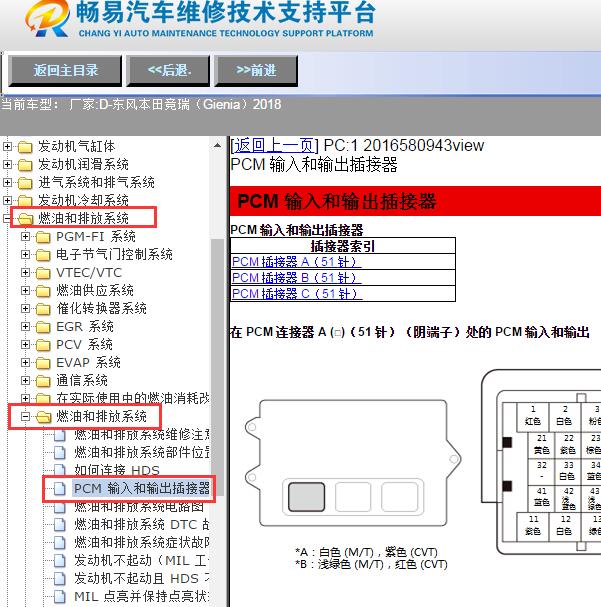Expand the VTEC/VTC node
601x607 pixels.
click(x=26, y=272)
